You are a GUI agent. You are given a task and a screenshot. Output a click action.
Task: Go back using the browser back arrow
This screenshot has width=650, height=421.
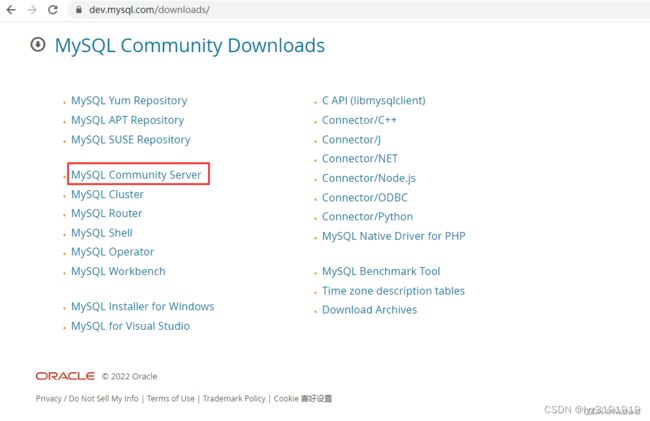[11, 10]
